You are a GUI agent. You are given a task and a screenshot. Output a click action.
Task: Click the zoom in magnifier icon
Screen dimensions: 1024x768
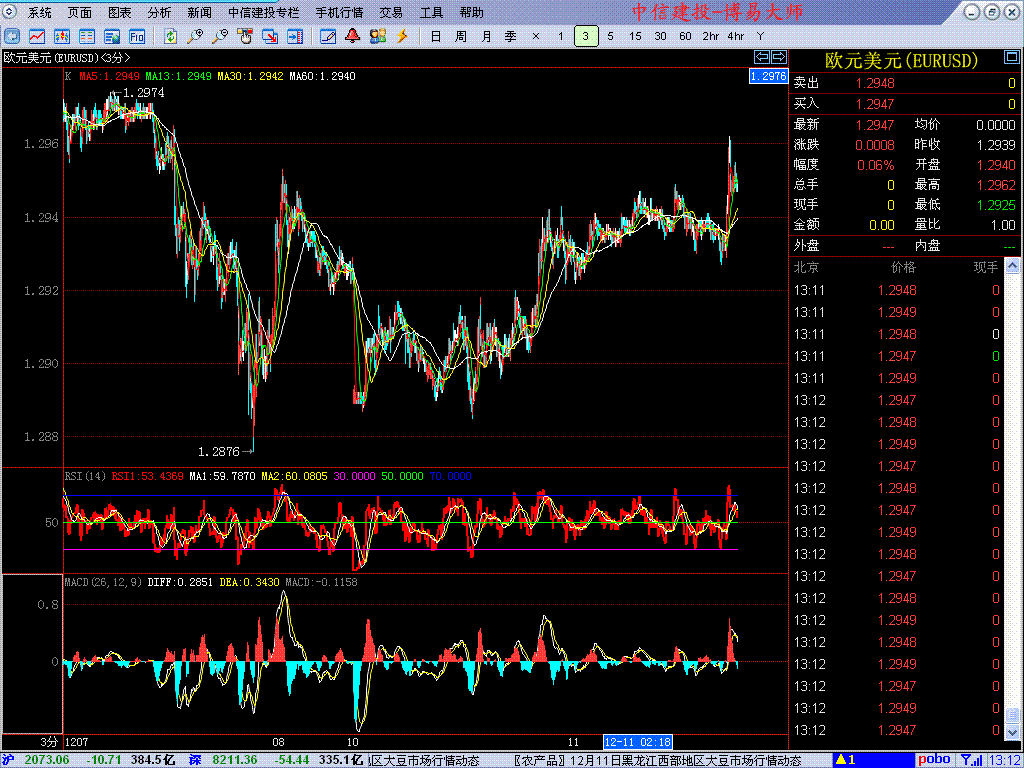pyautogui.click(x=195, y=36)
